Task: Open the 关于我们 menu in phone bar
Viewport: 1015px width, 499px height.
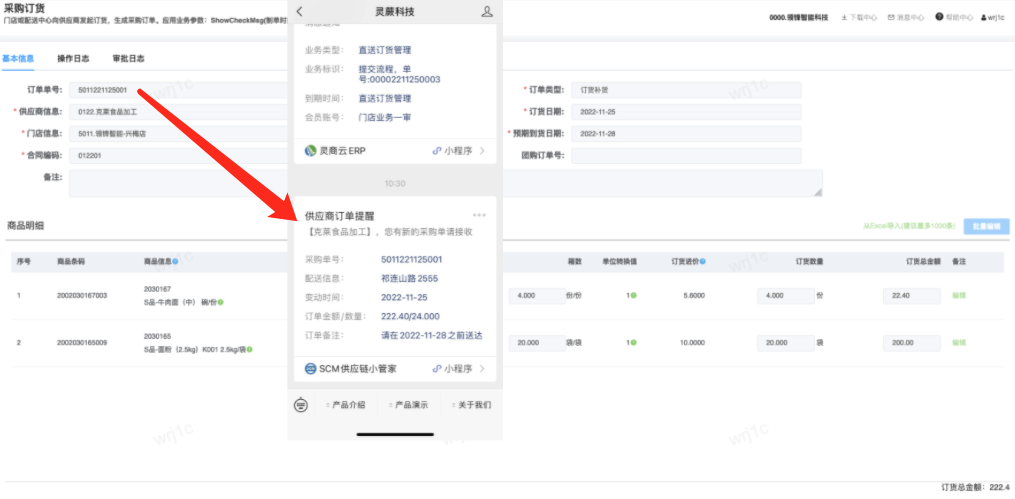Action: tap(472, 405)
